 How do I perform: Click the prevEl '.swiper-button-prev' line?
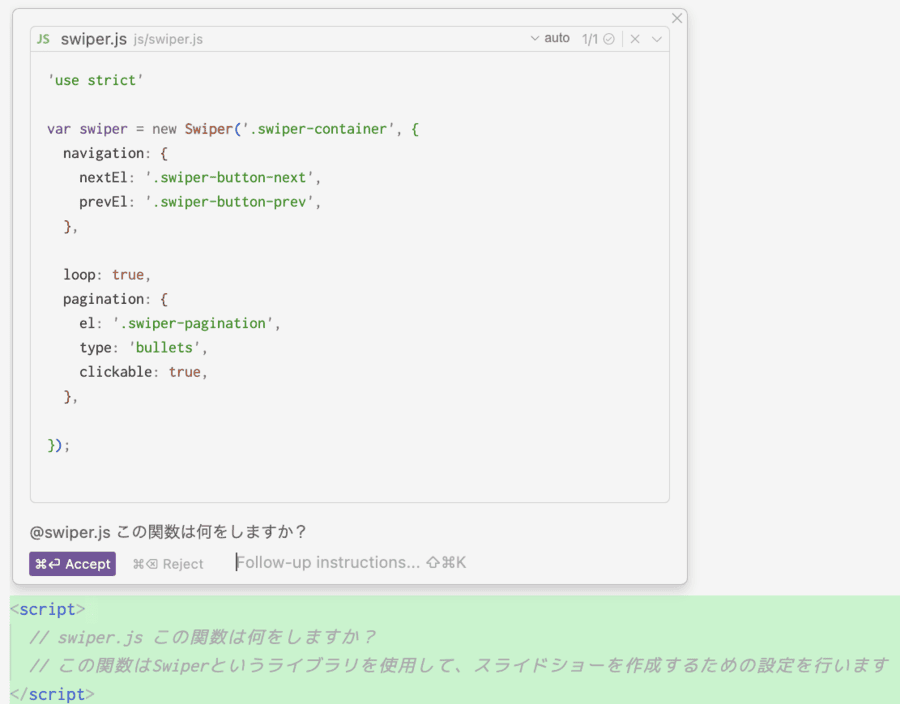click(200, 202)
